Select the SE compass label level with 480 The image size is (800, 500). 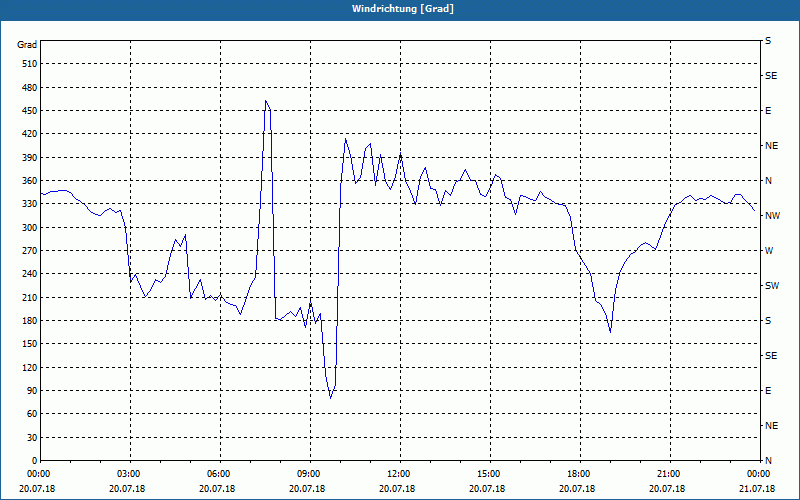tap(771, 76)
